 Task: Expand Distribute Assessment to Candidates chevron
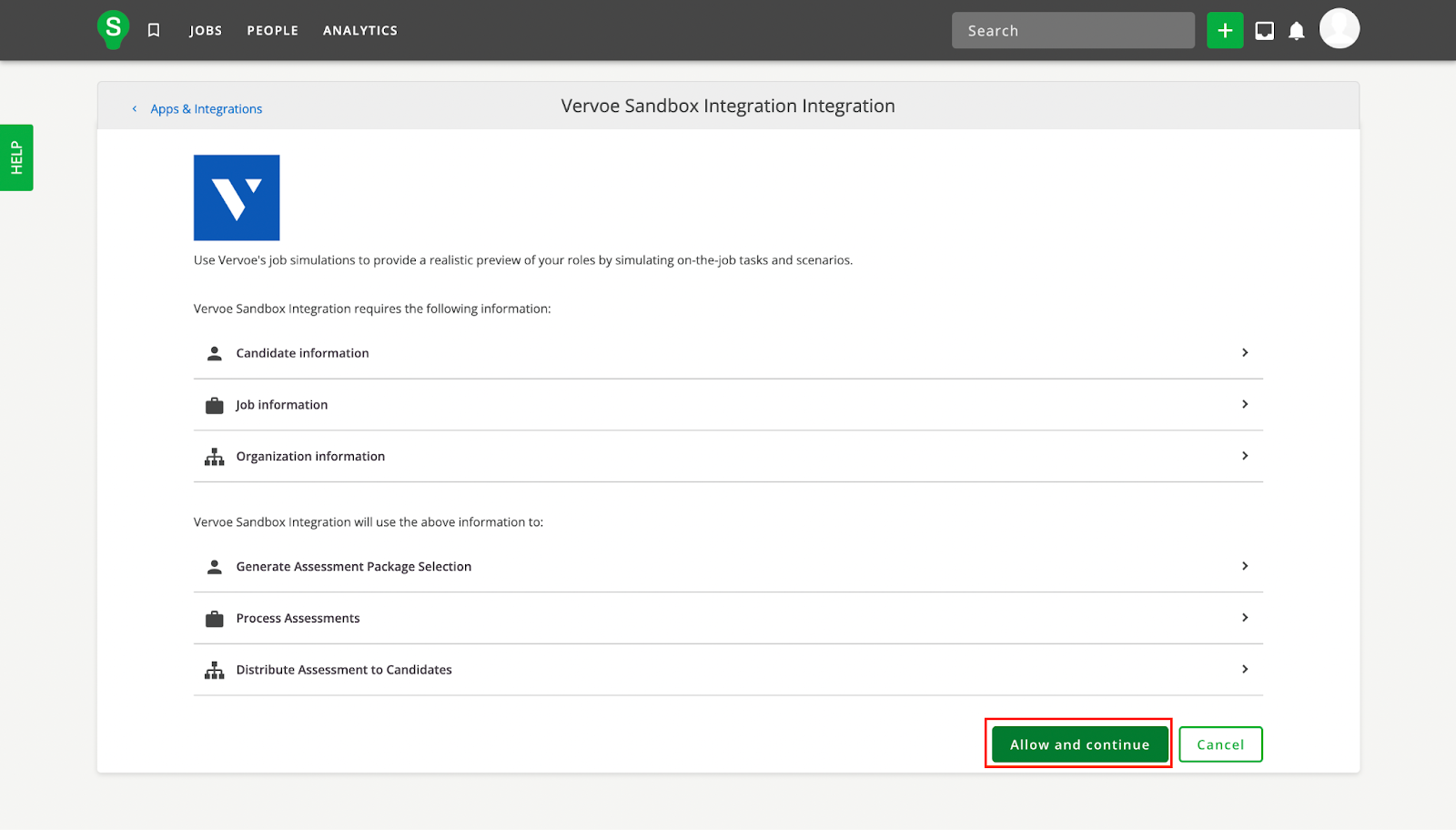point(1245,670)
